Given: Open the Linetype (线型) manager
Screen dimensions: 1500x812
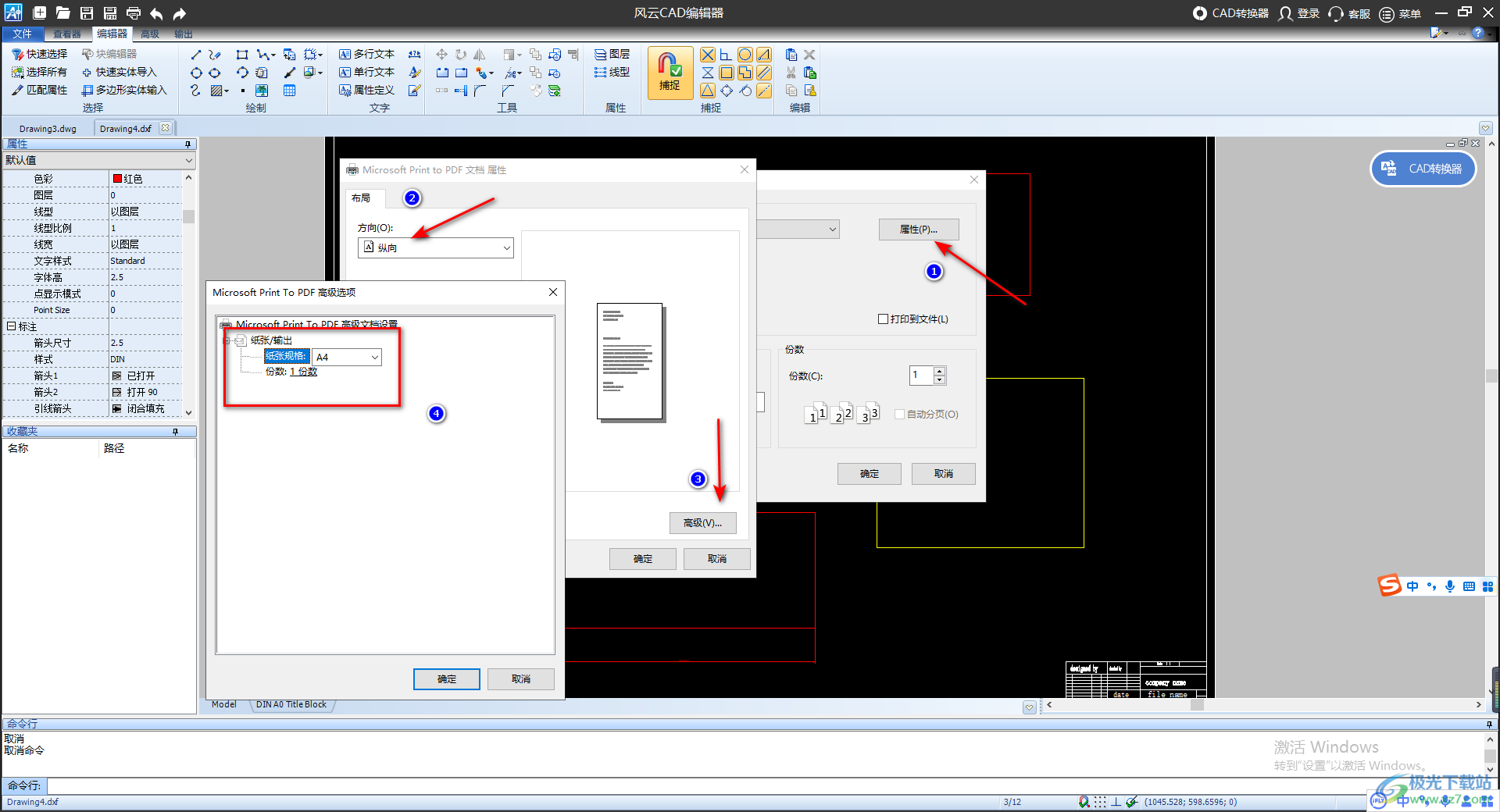Looking at the screenshot, I should [x=612, y=72].
